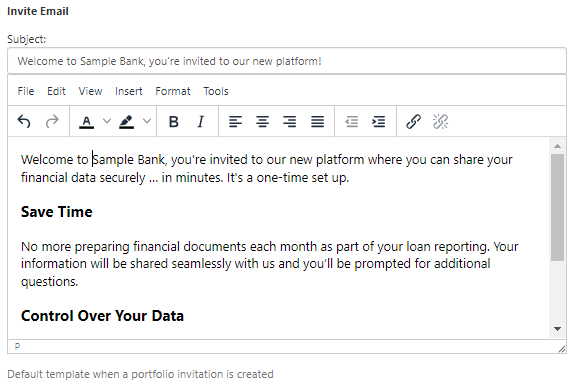578x386 pixels.
Task: Open the Format menu
Action: point(173,91)
